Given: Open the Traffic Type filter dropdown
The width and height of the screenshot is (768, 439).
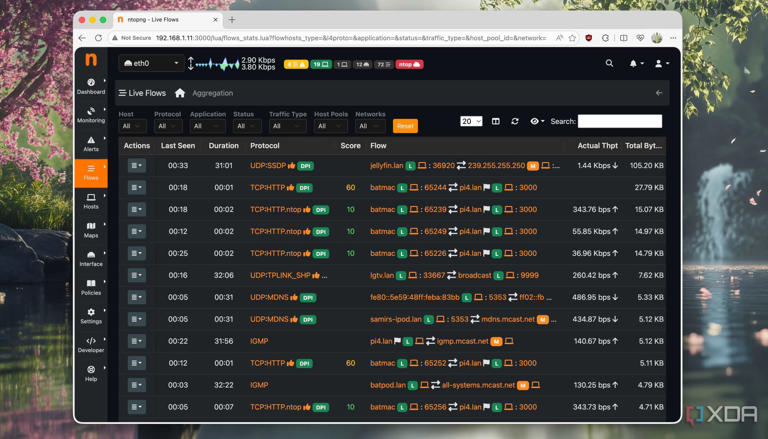Looking at the screenshot, I should (288, 126).
